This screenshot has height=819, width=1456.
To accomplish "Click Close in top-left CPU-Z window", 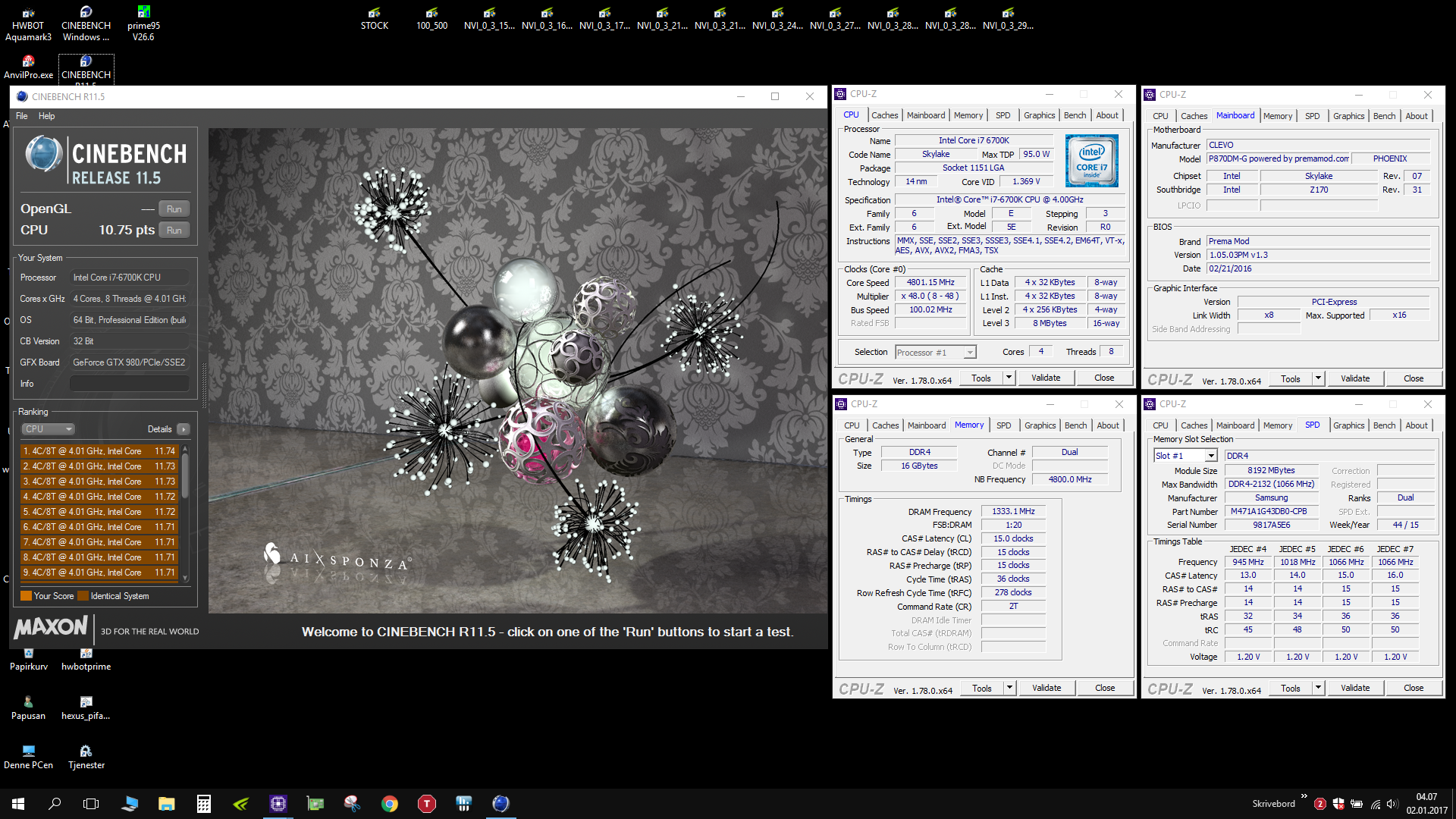I will click(x=1104, y=378).
